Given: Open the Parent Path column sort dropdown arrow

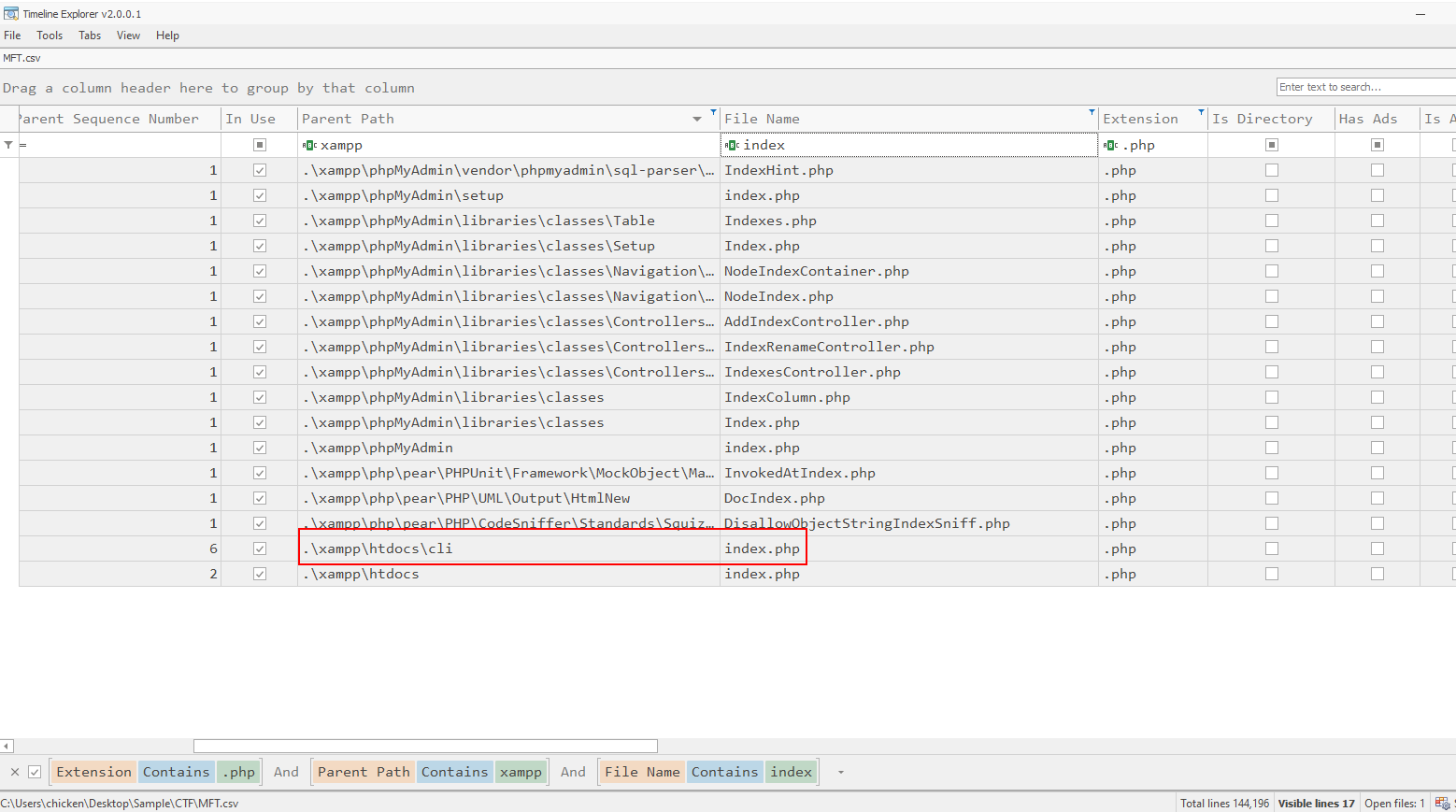Looking at the screenshot, I should (697, 119).
